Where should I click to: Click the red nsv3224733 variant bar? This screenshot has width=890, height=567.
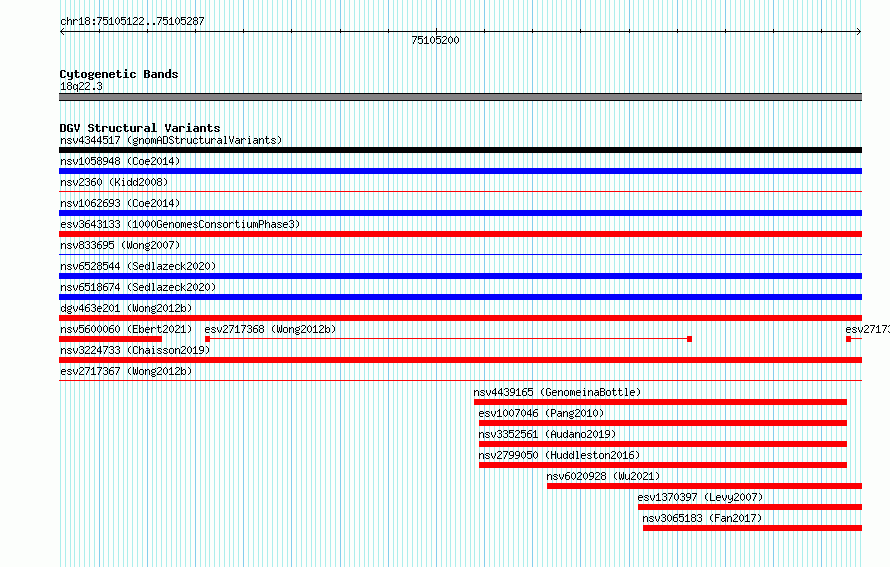pyautogui.click(x=460, y=360)
